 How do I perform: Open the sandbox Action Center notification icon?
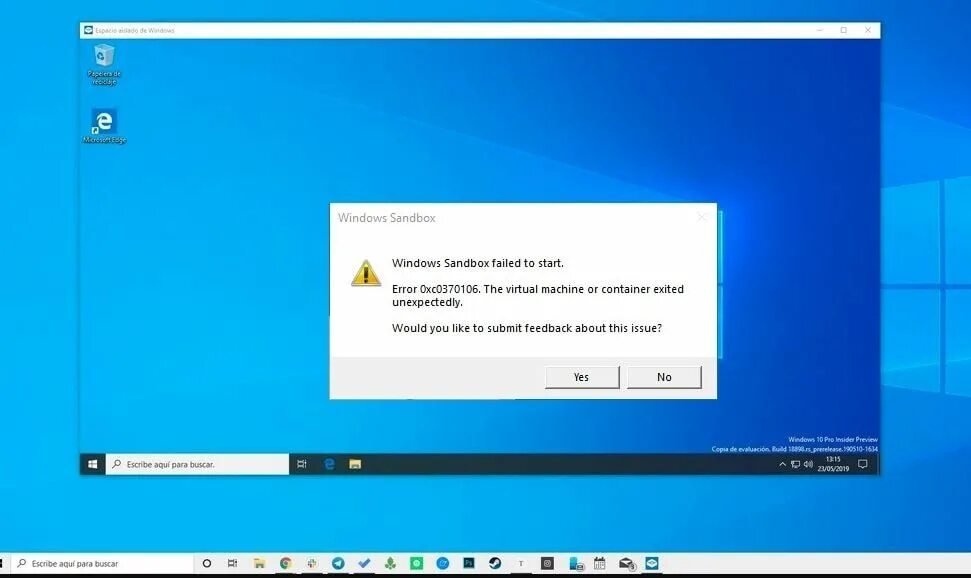tap(863, 464)
